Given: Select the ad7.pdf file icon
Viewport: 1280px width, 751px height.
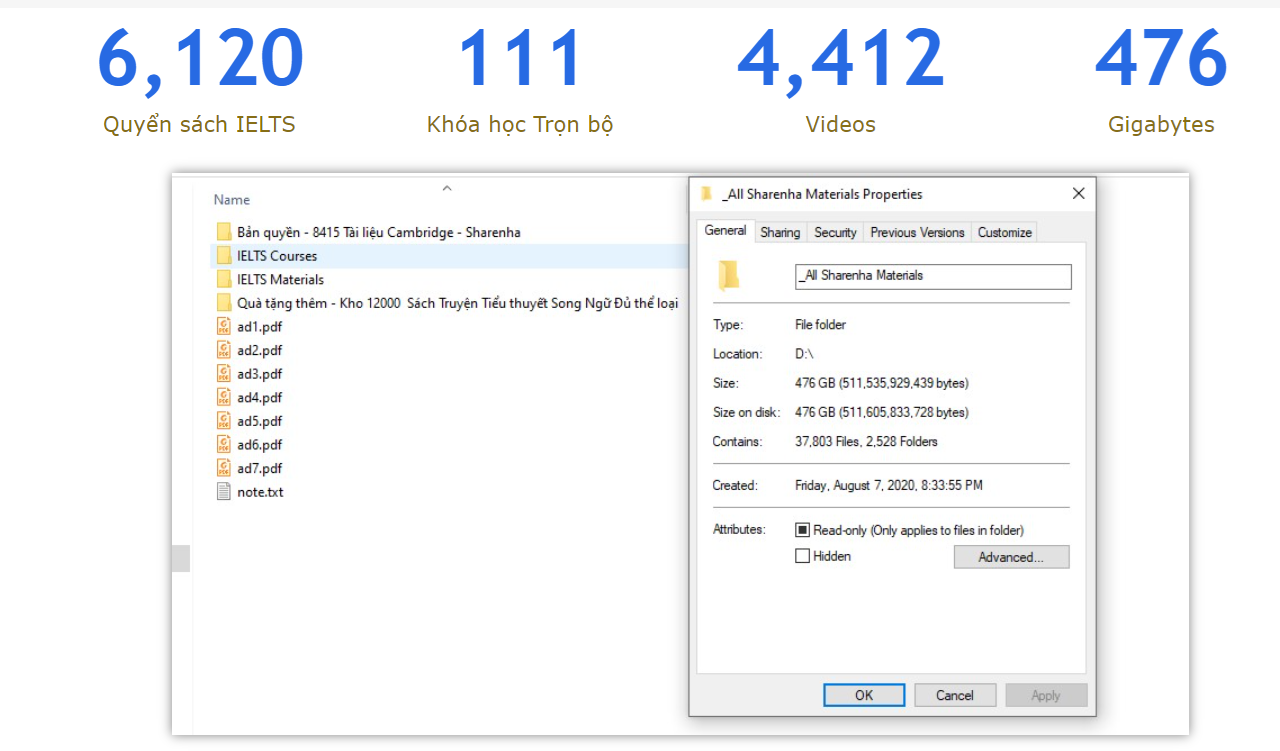Looking at the screenshot, I should click(224, 468).
